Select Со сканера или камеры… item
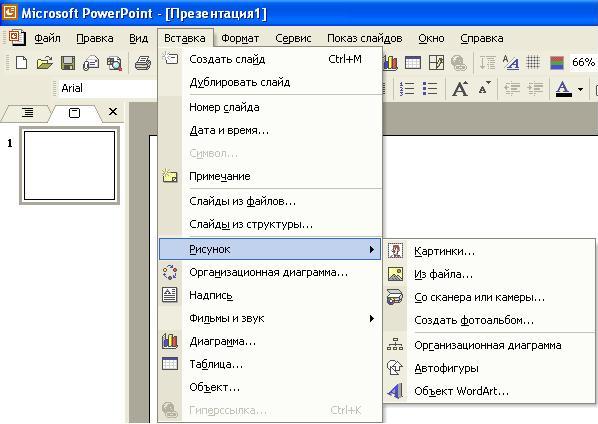This screenshot has width=598, height=424. pos(489,297)
